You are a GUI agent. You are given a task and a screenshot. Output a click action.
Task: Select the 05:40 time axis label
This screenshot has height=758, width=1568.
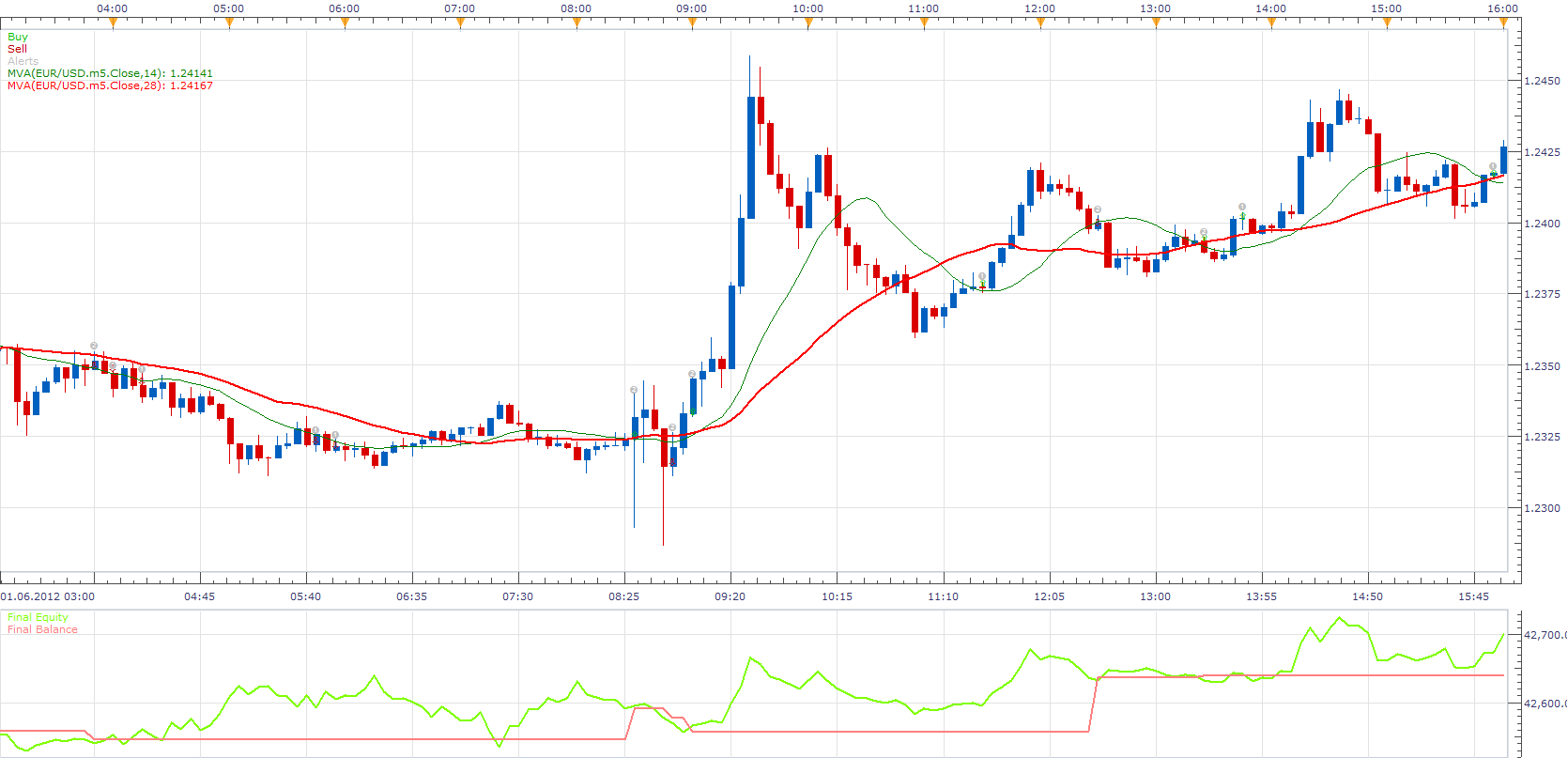tap(305, 596)
